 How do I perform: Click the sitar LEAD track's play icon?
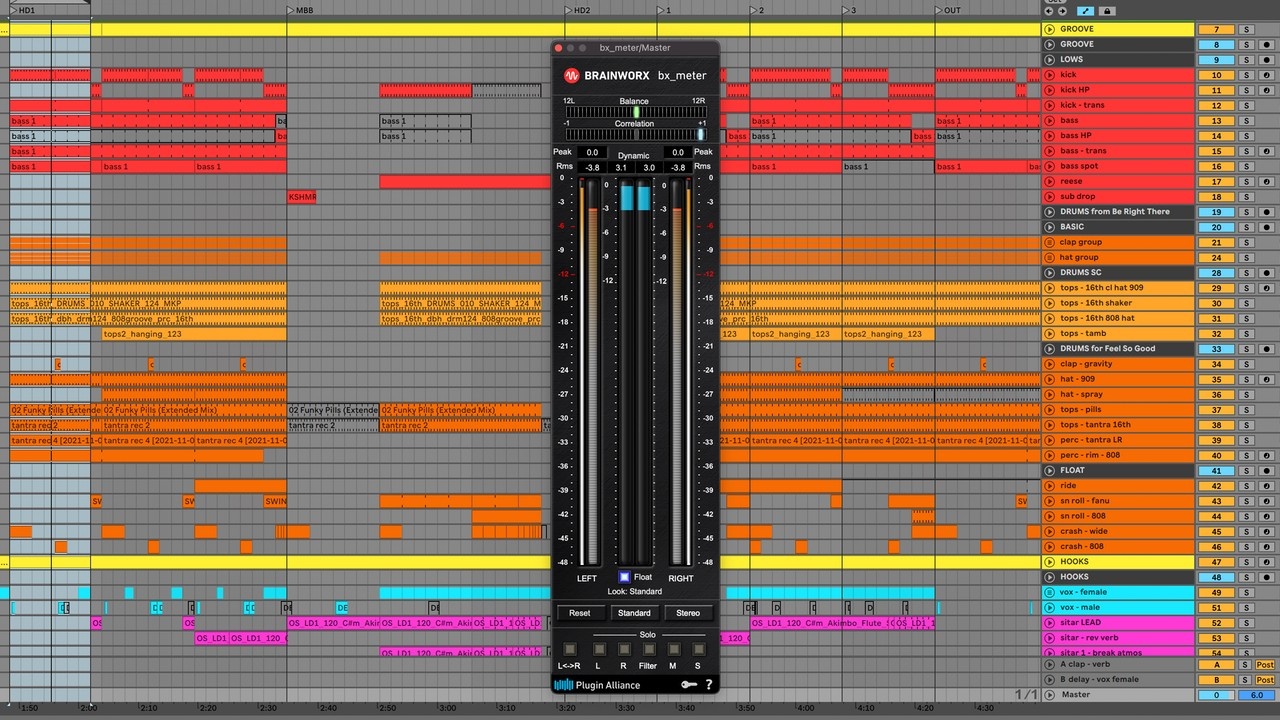click(x=1049, y=622)
